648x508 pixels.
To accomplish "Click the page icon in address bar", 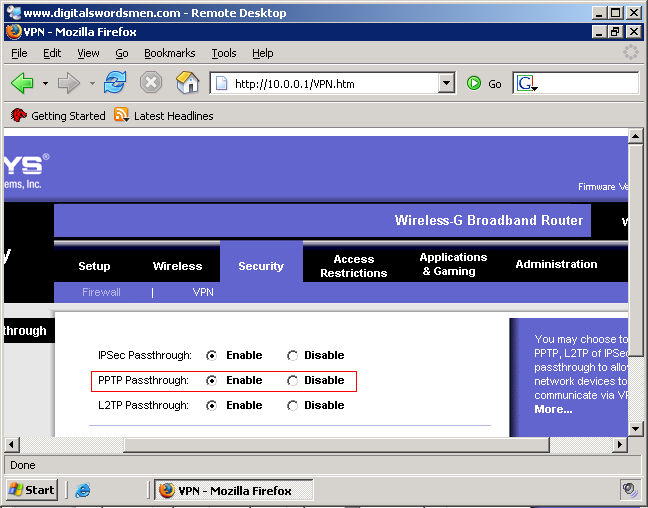I will click(x=222, y=83).
